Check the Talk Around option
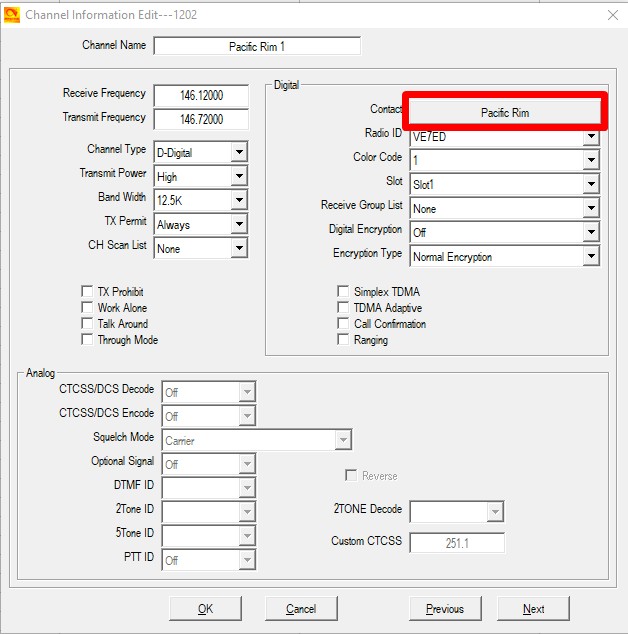628x634 pixels. point(88,324)
